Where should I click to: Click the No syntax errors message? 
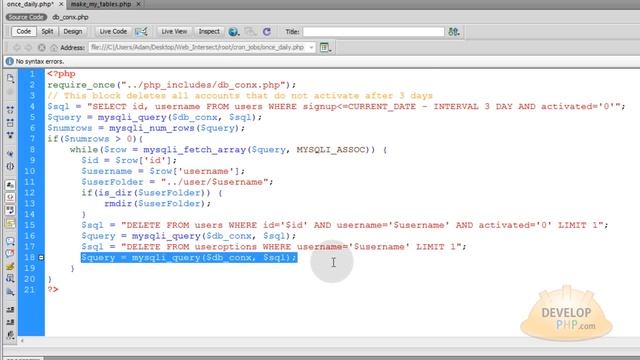coord(40,62)
